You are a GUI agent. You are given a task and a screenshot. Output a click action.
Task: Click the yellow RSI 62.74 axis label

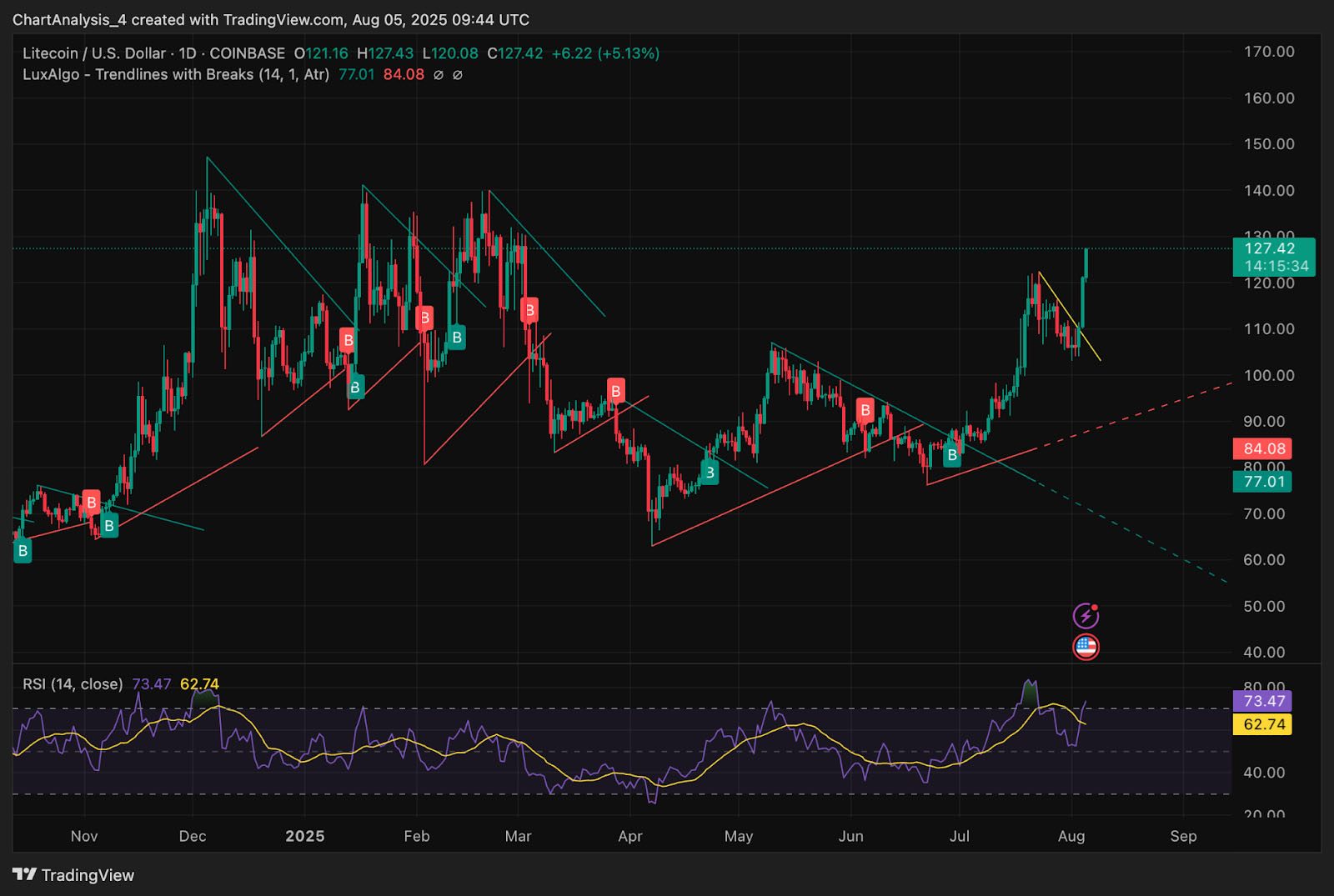(1262, 724)
